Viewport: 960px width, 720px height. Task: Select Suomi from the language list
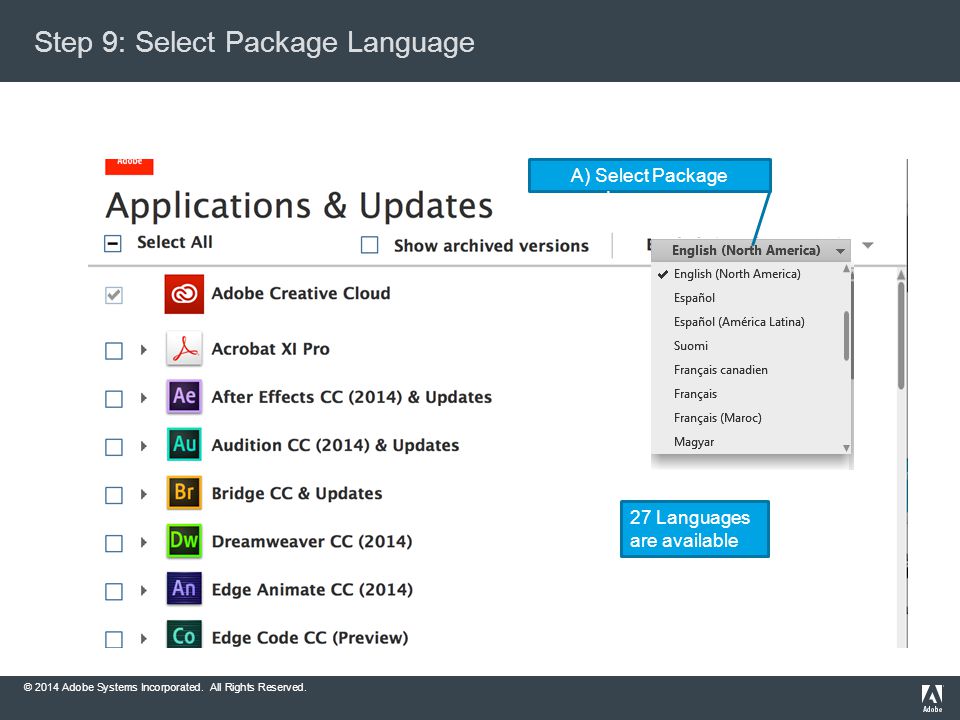pos(691,345)
